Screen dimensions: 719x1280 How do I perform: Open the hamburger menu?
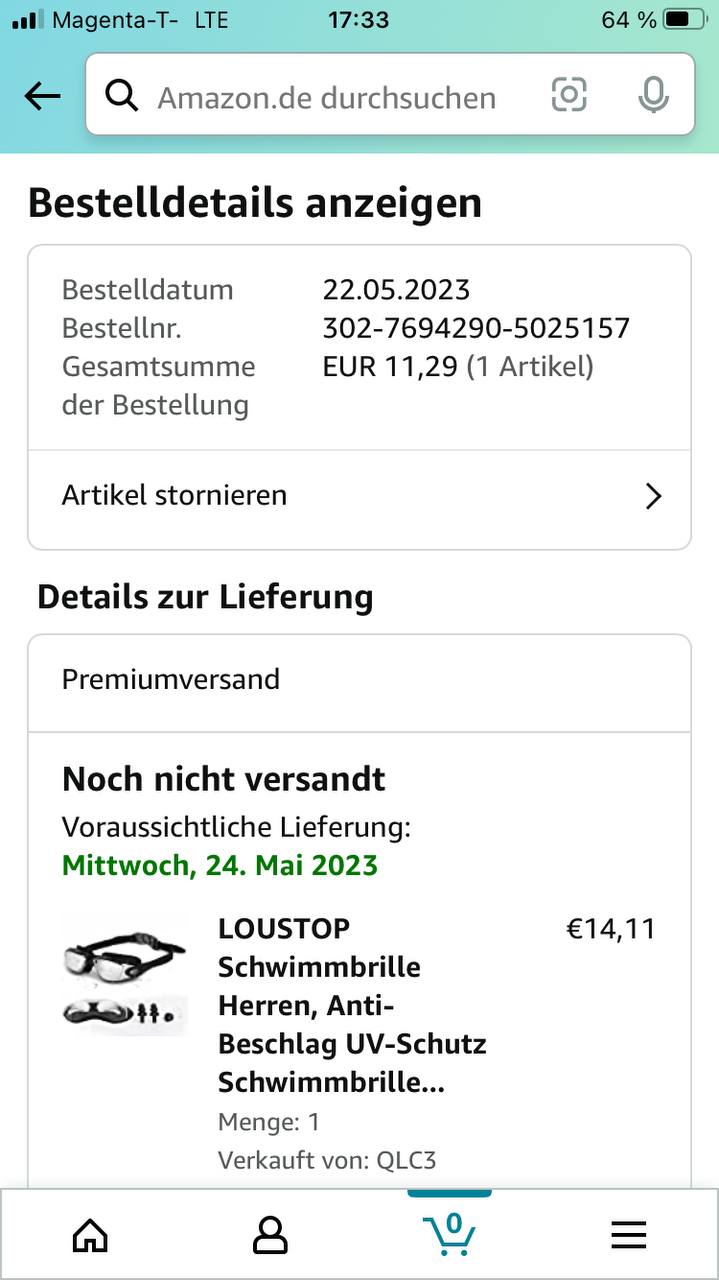point(629,1236)
